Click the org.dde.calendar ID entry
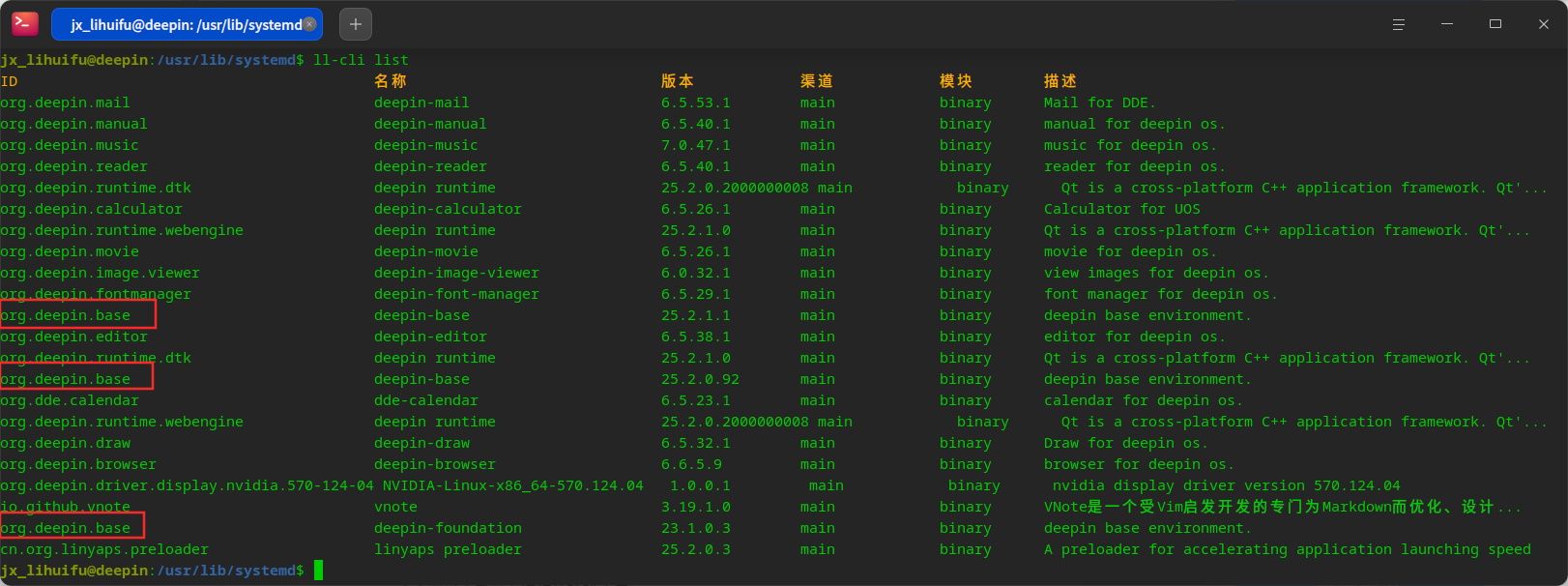1568x586 pixels. [x=70, y=400]
